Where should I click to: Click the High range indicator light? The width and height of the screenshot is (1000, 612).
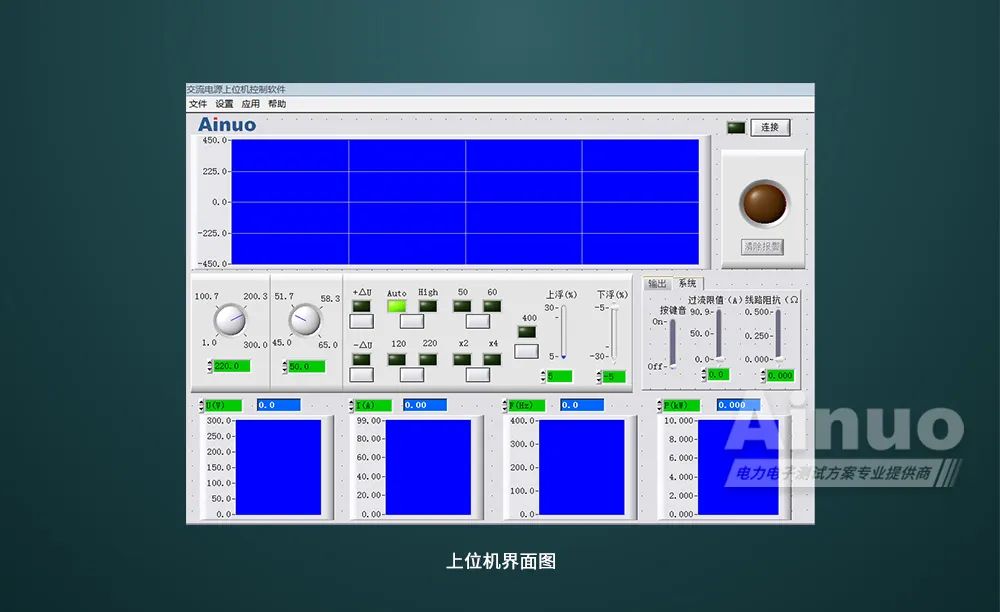click(x=428, y=306)
